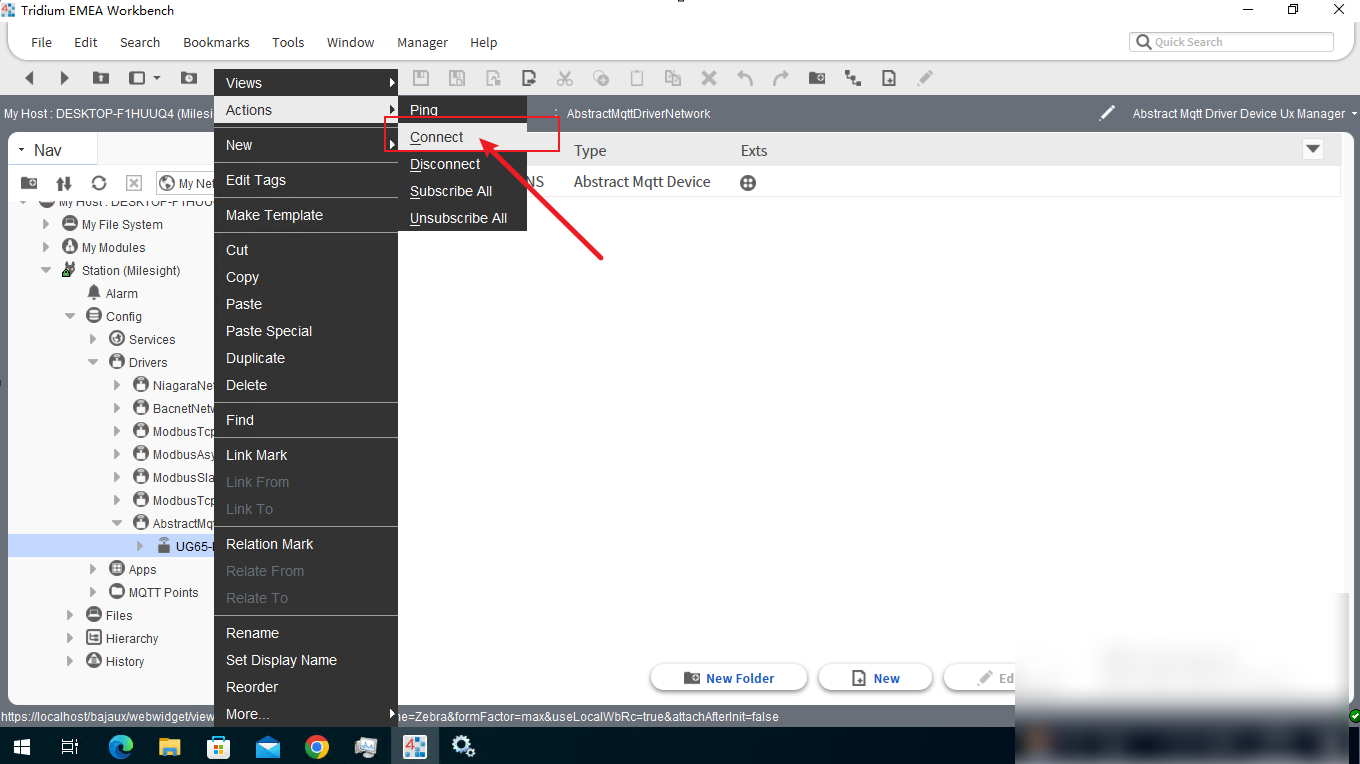Viewport: 1360px width, 764px height.
Task: Click the Delete X toolbar icon
Action: click(x=709, y=78)
